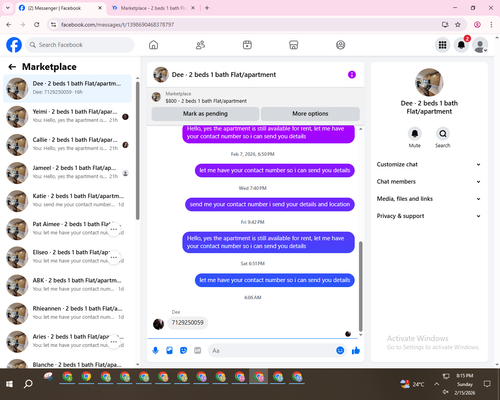
Task: Send a thumbs-up like
Action: tap(356, 350)
